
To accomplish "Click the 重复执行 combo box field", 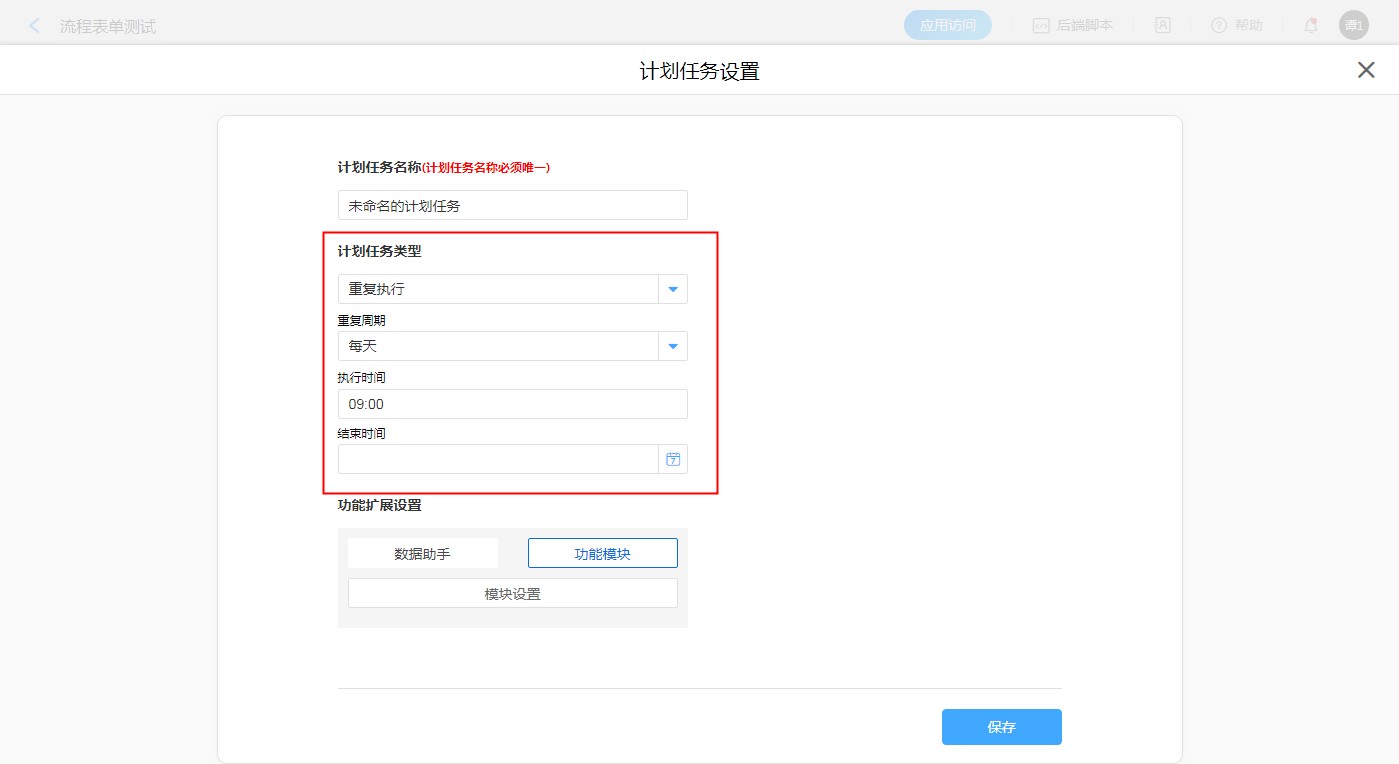I will click(497, 289).
